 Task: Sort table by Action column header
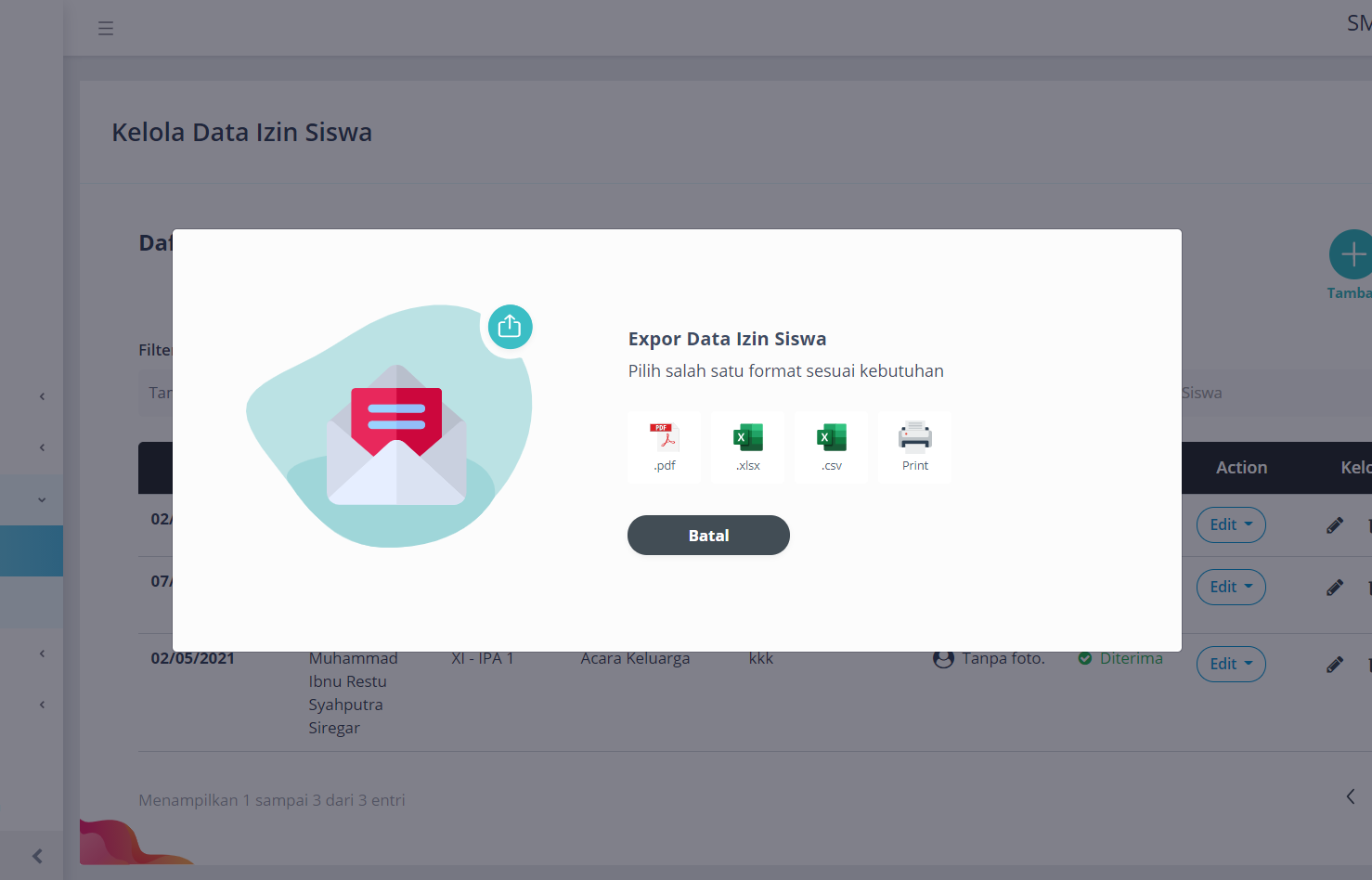tap(1241, 468)
